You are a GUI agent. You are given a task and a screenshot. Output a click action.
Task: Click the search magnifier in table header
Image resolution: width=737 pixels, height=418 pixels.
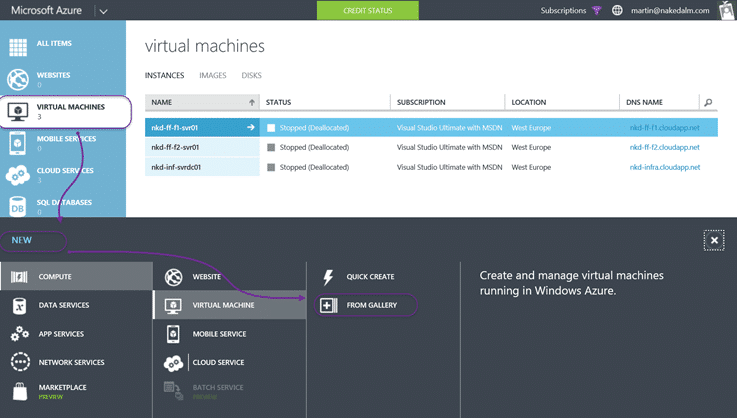click(x=708, y=103)
